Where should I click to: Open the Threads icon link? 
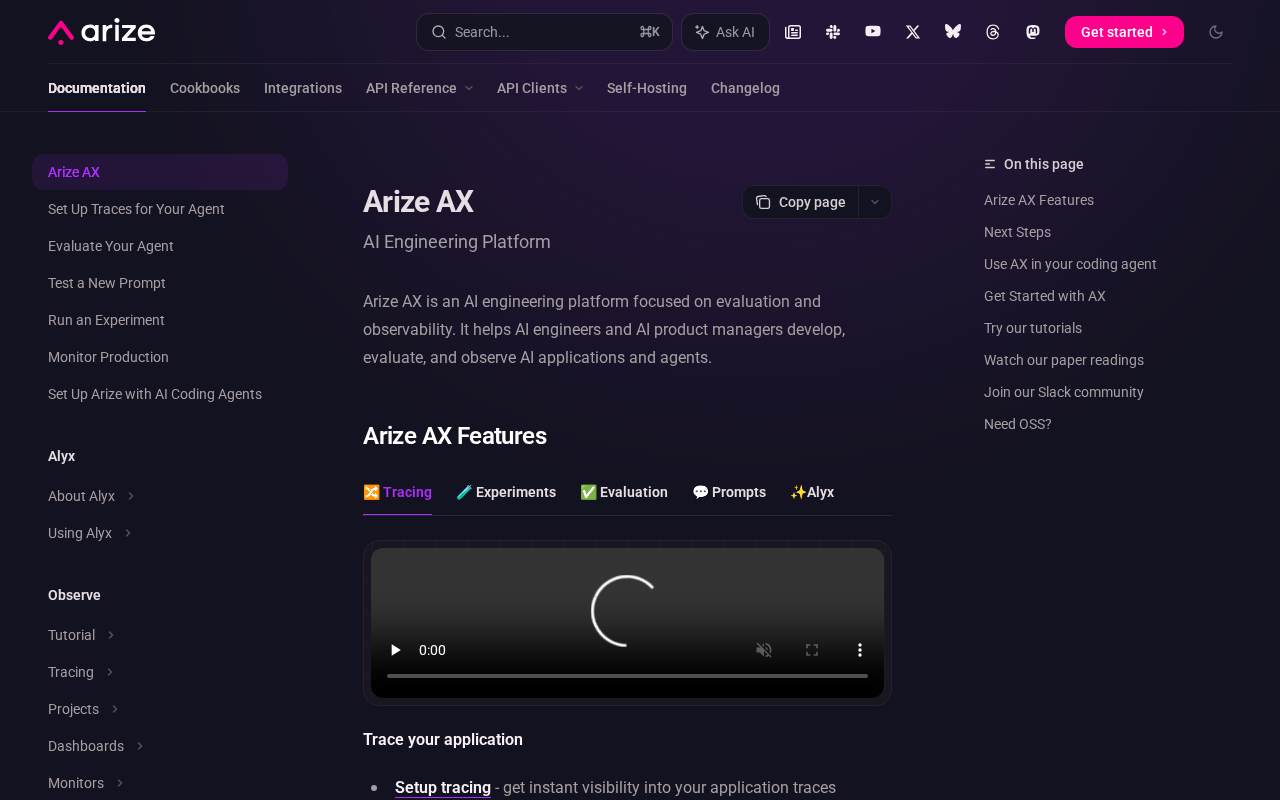click(993, 32)
